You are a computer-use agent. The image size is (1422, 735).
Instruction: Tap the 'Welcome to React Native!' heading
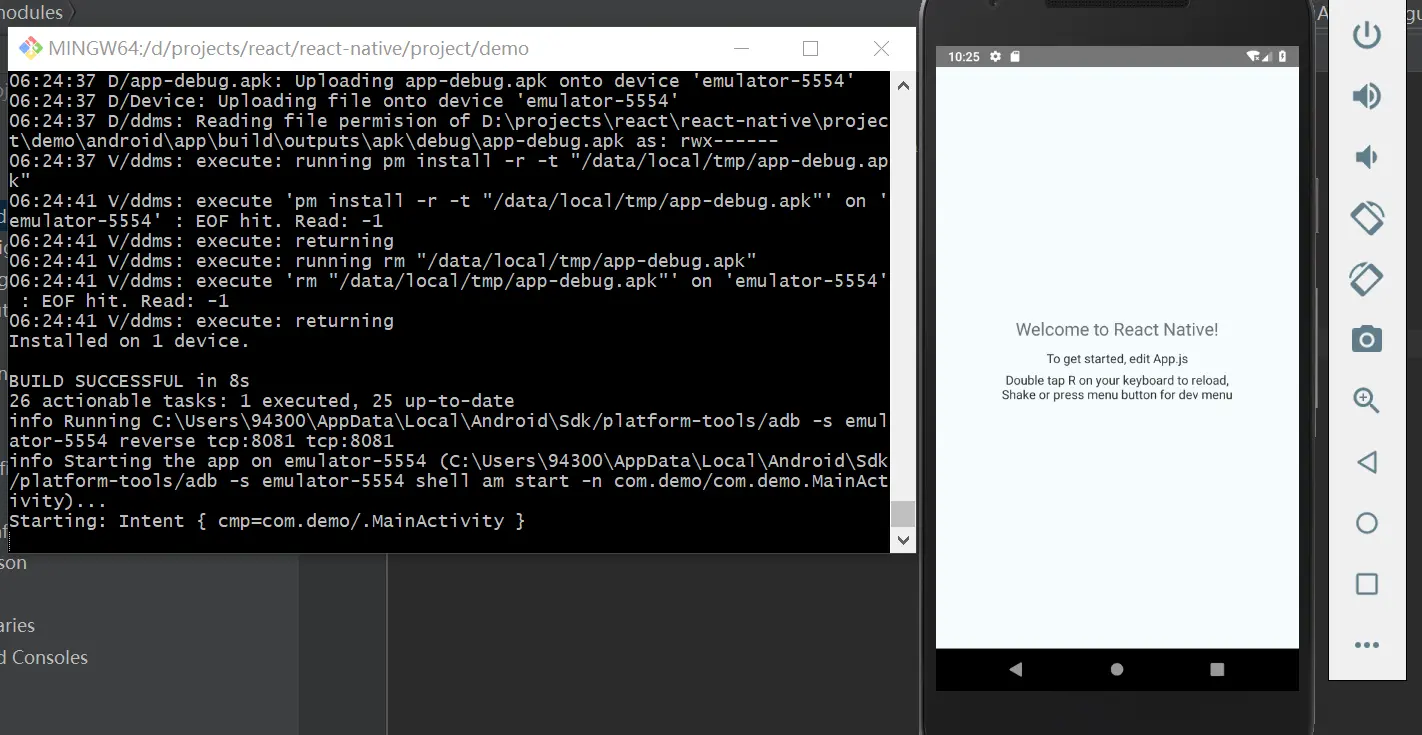pyautogui.click(x=1117, y=330)
